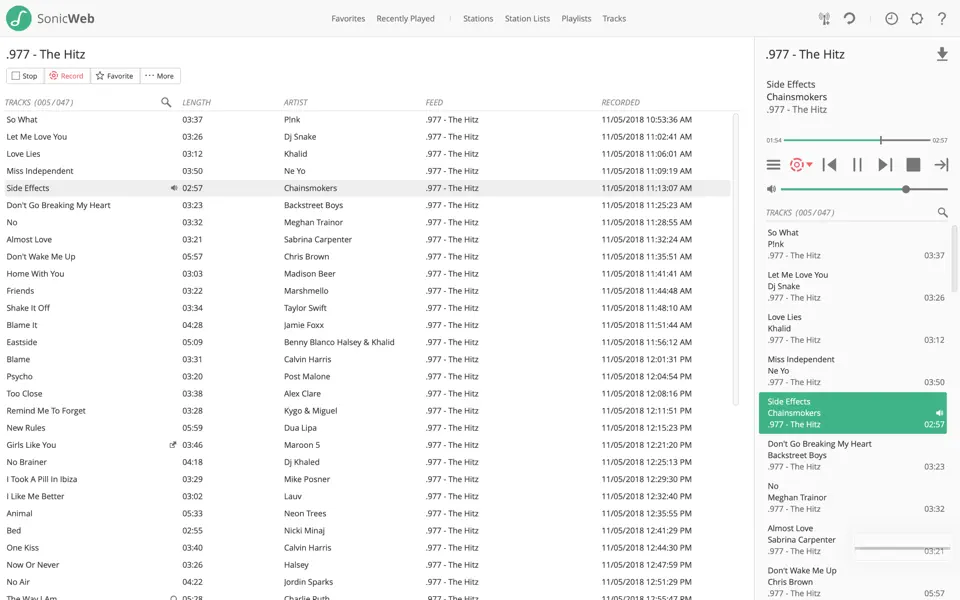
Task: Search tracks using the main list magnifier
Action: (x=166, y=102)
